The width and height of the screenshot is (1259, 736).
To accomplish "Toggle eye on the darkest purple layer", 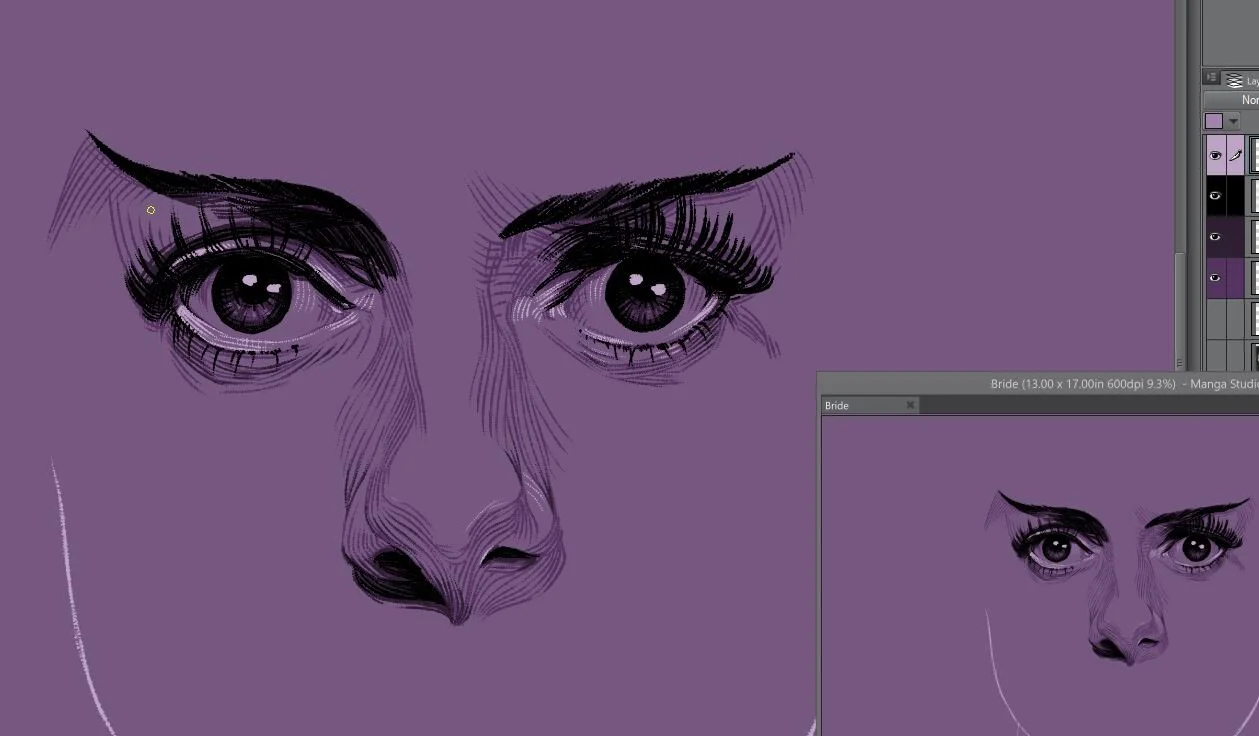I will click(1216, 237).
